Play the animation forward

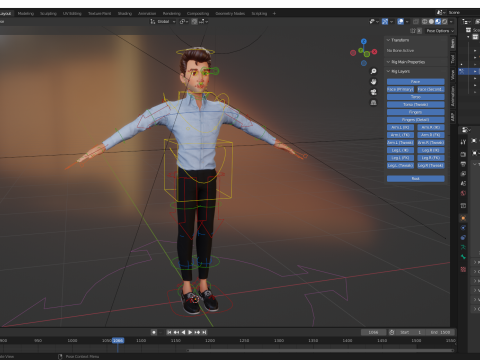pyautogui.click(x=190, y=332)
